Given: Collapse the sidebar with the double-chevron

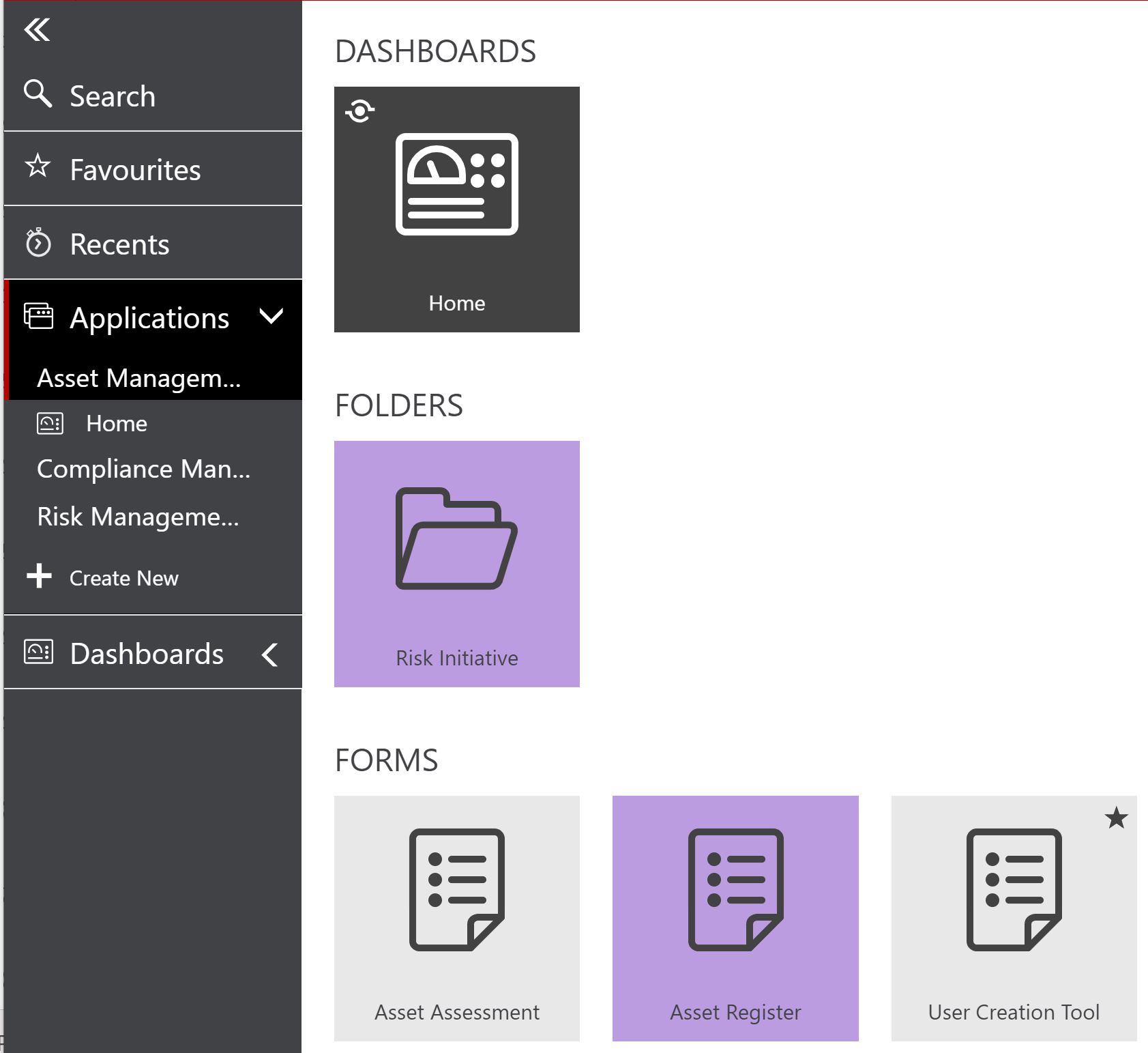Looking at the screenshot, I should coord(38,31).
